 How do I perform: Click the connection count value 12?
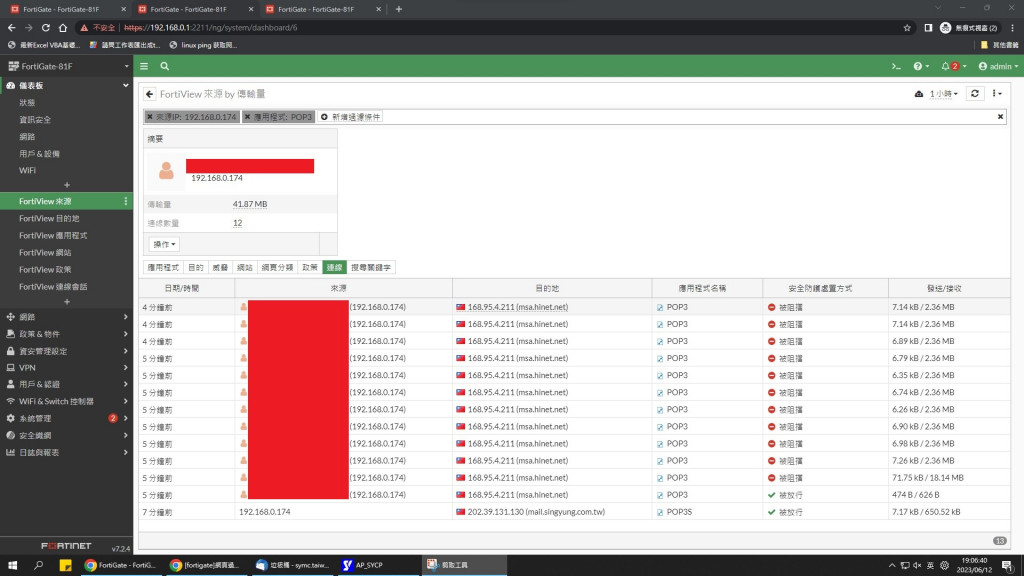click(x=237, y=223)
